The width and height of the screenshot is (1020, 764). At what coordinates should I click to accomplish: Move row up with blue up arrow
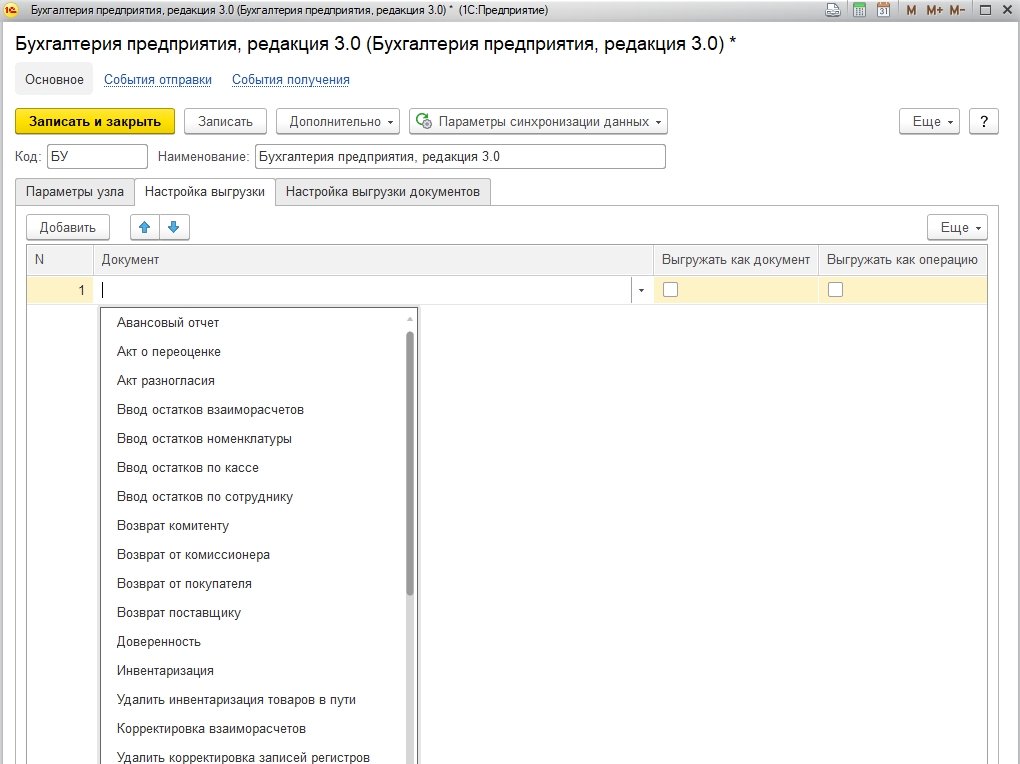click(145, 227)
